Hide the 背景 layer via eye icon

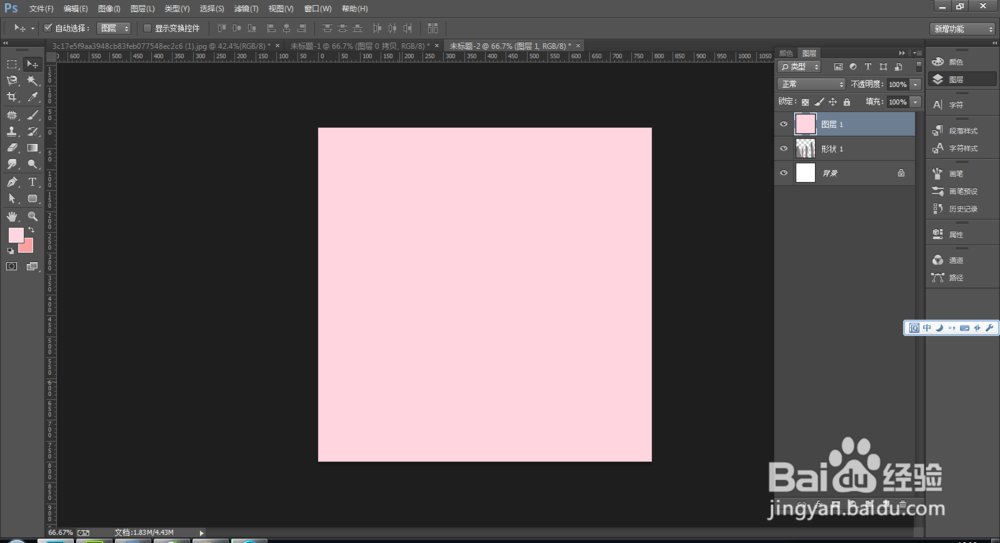(784, 173)
